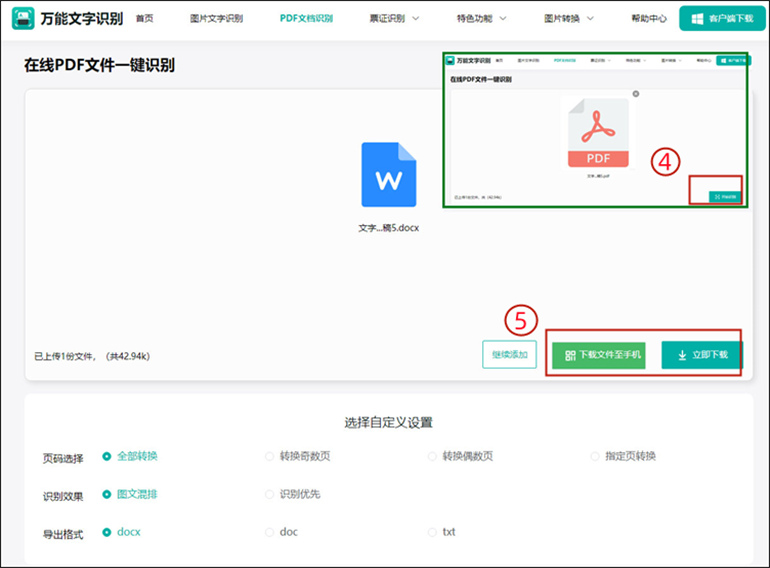Click download arrow icon on 立即下载
Image resolution: width=770 pixels, height=568 pixels.
(682, 355)
